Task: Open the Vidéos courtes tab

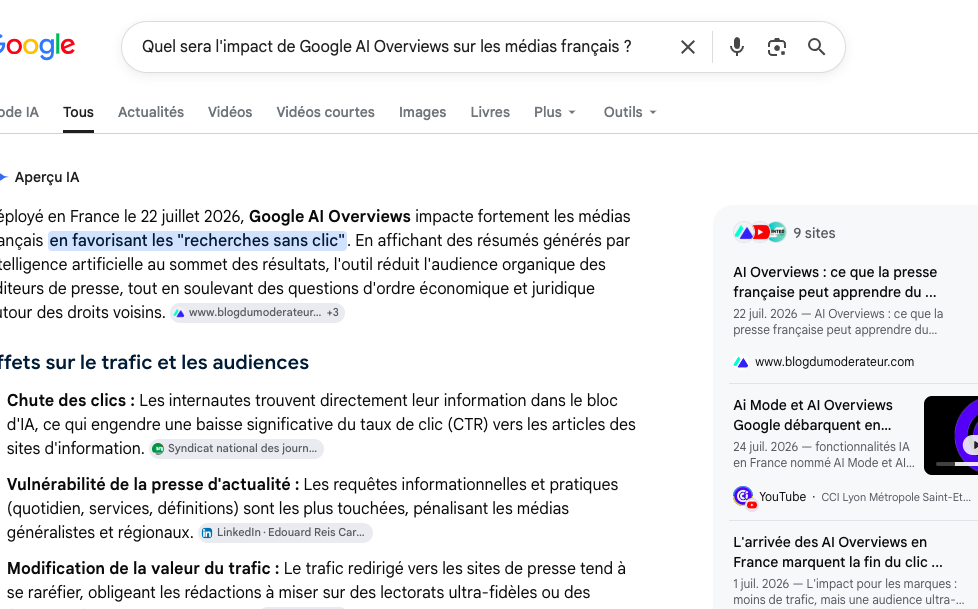Action: 326,112
